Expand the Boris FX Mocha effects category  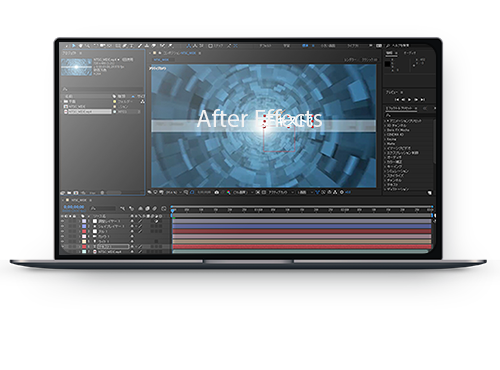point(385,130)
